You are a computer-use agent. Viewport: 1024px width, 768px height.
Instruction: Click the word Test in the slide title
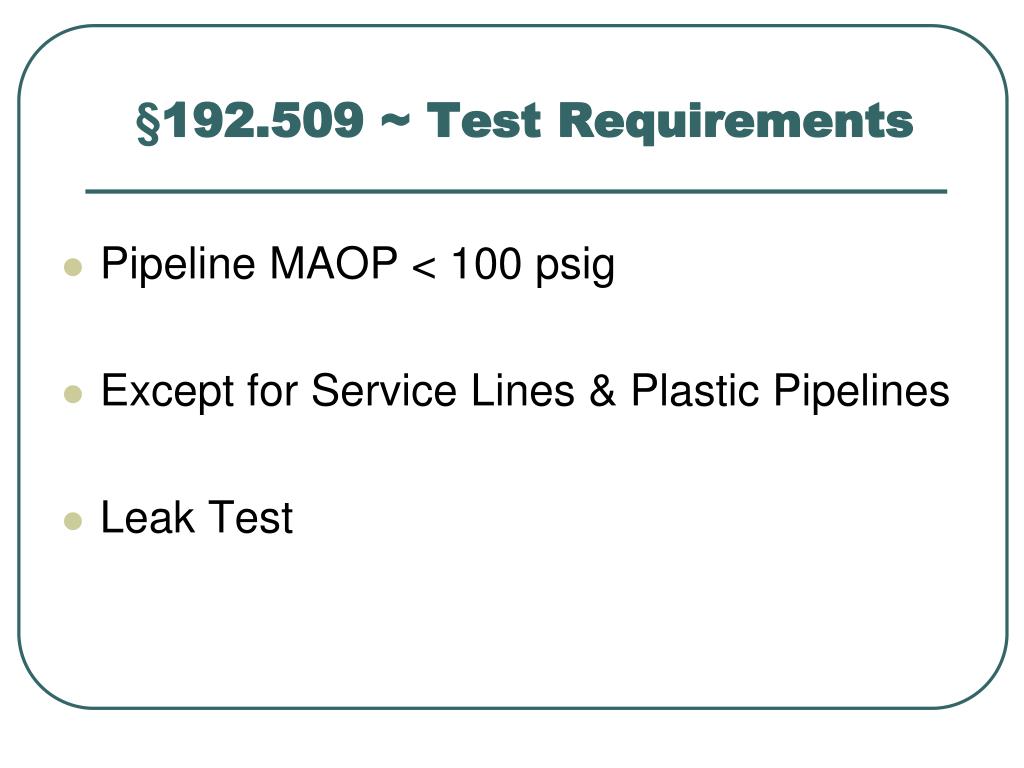pyautogui.click(x=484, y=120)
